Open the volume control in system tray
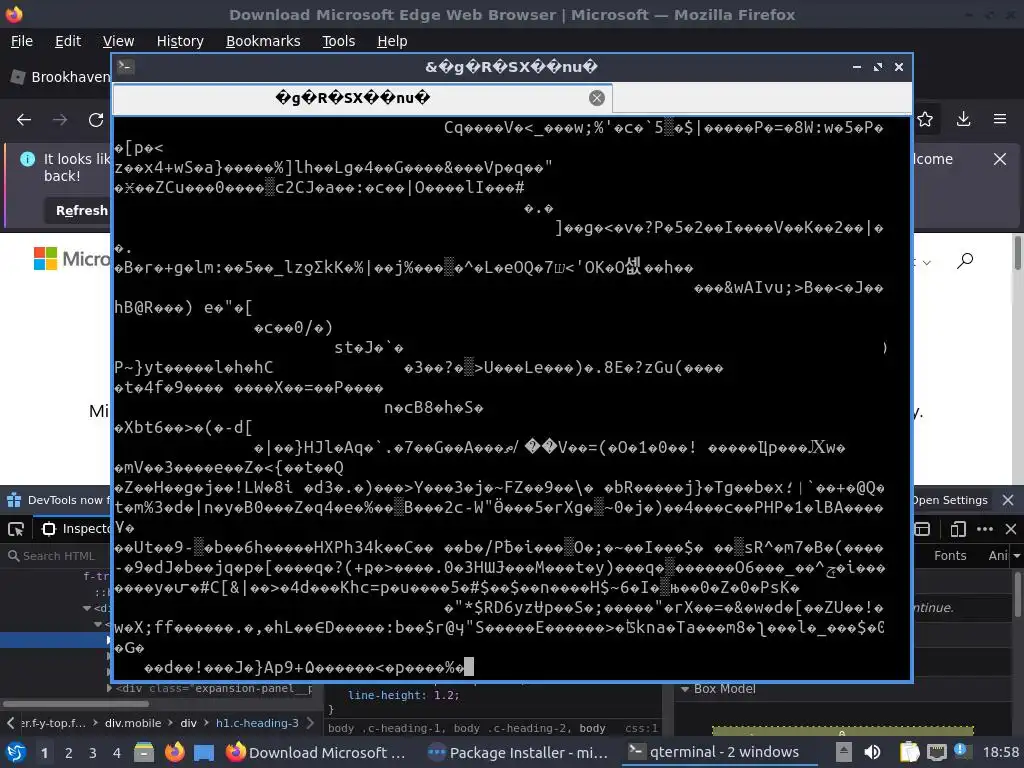The image size is (1024, 768). pyautogui.click(x=872, y=752)
